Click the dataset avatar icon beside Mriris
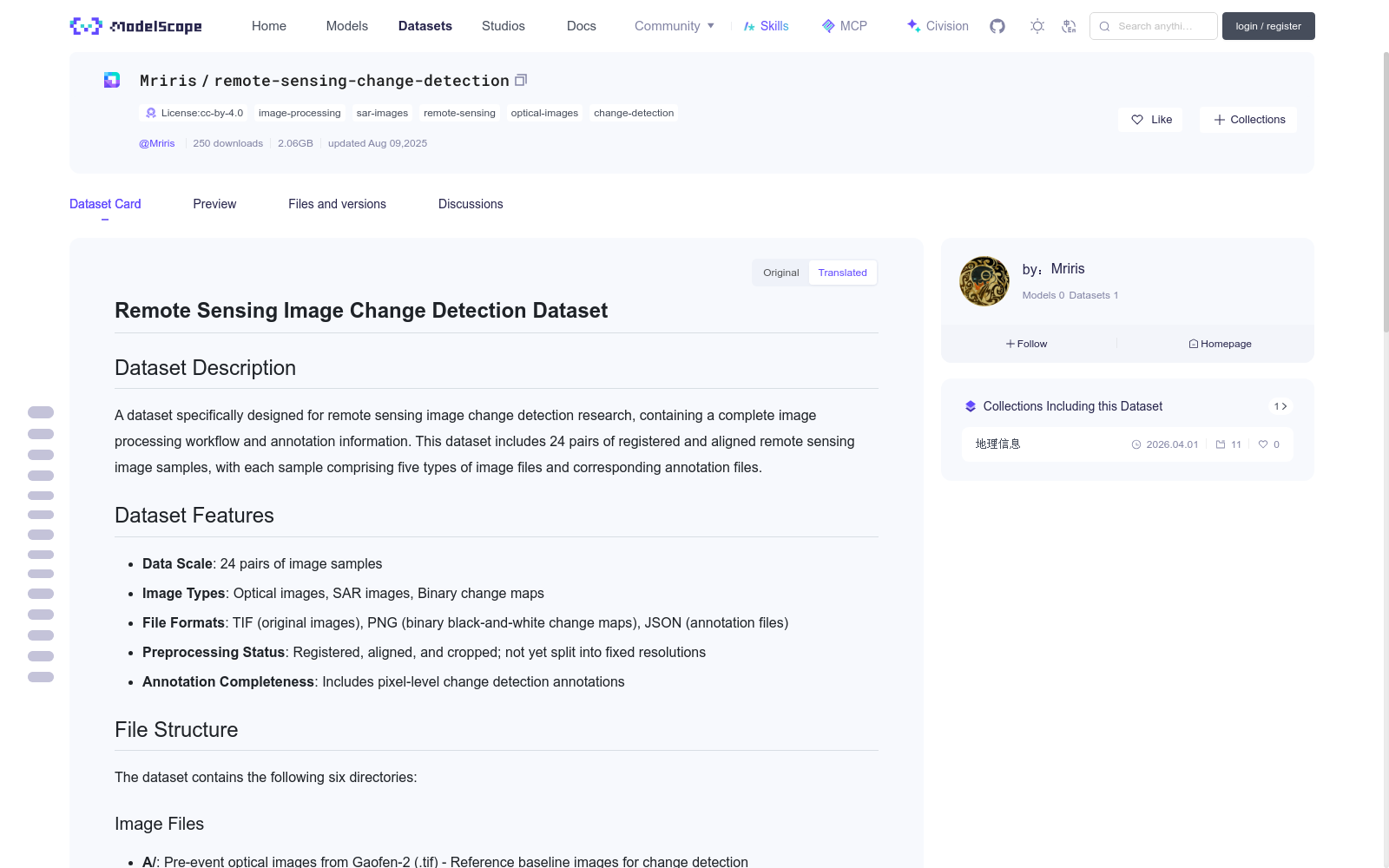The image size is (1389, 868). tap(112, 80)
